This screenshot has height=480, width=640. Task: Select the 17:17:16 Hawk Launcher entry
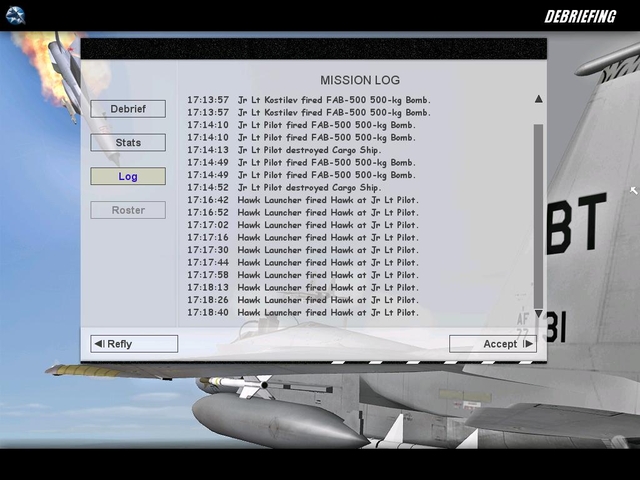303,238
